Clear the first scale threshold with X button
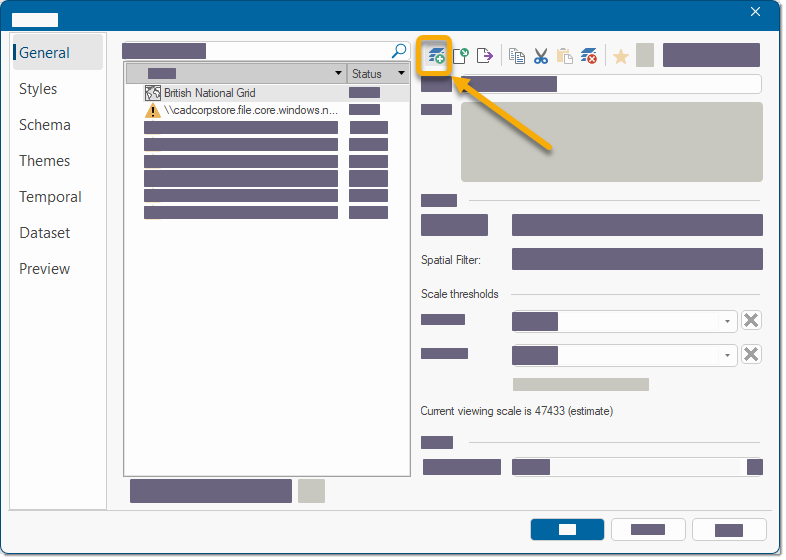This screenshot has width=786, height=560. [x=751, y=321]
